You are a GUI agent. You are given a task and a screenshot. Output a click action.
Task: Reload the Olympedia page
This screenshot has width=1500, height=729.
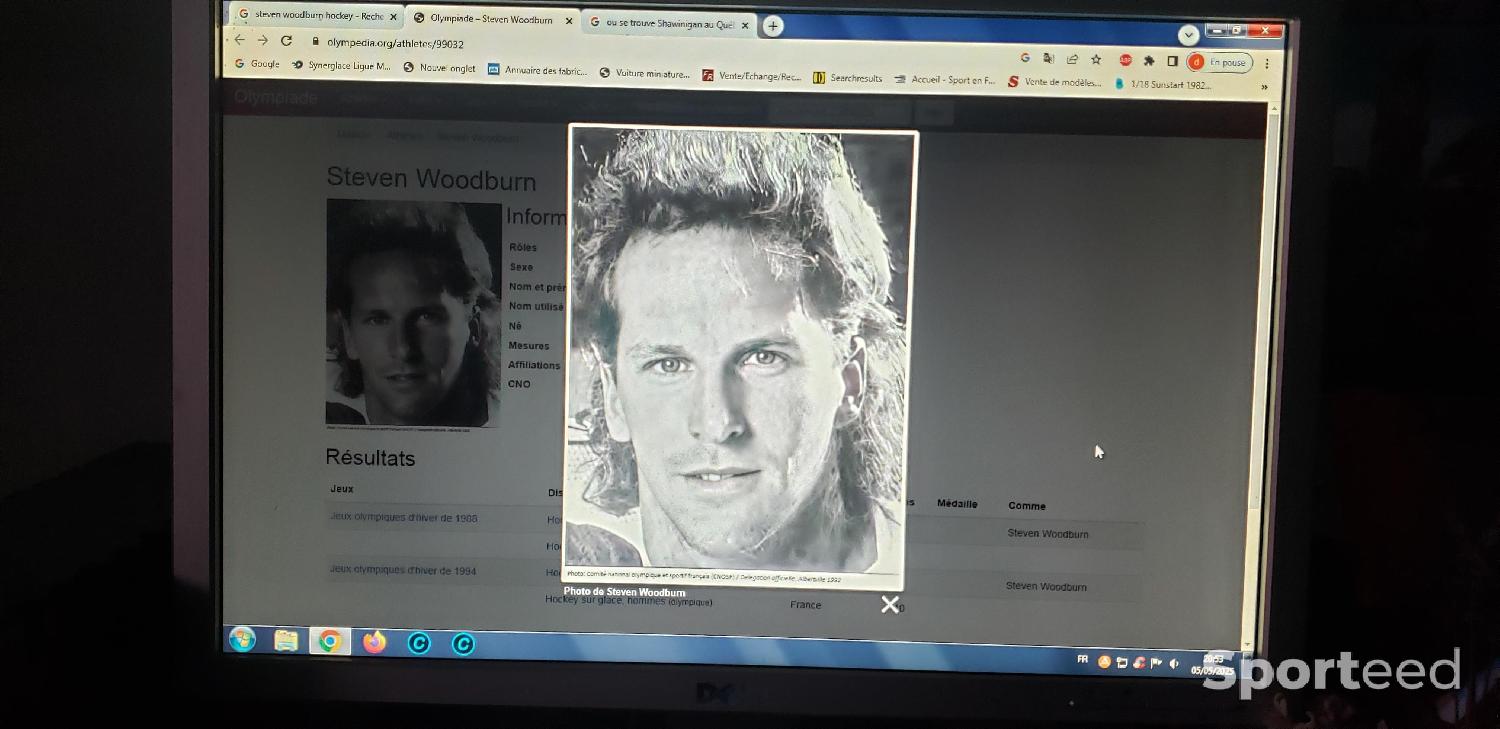(x=286, y=41)
